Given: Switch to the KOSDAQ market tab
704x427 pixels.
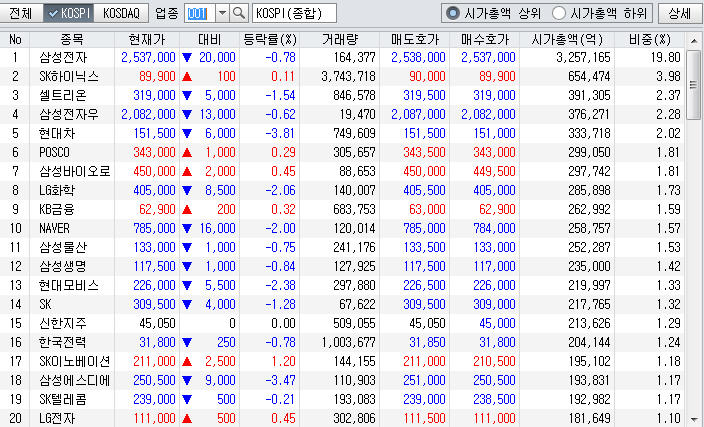Looking at the screenshot, I should click(x=123, y=13).
